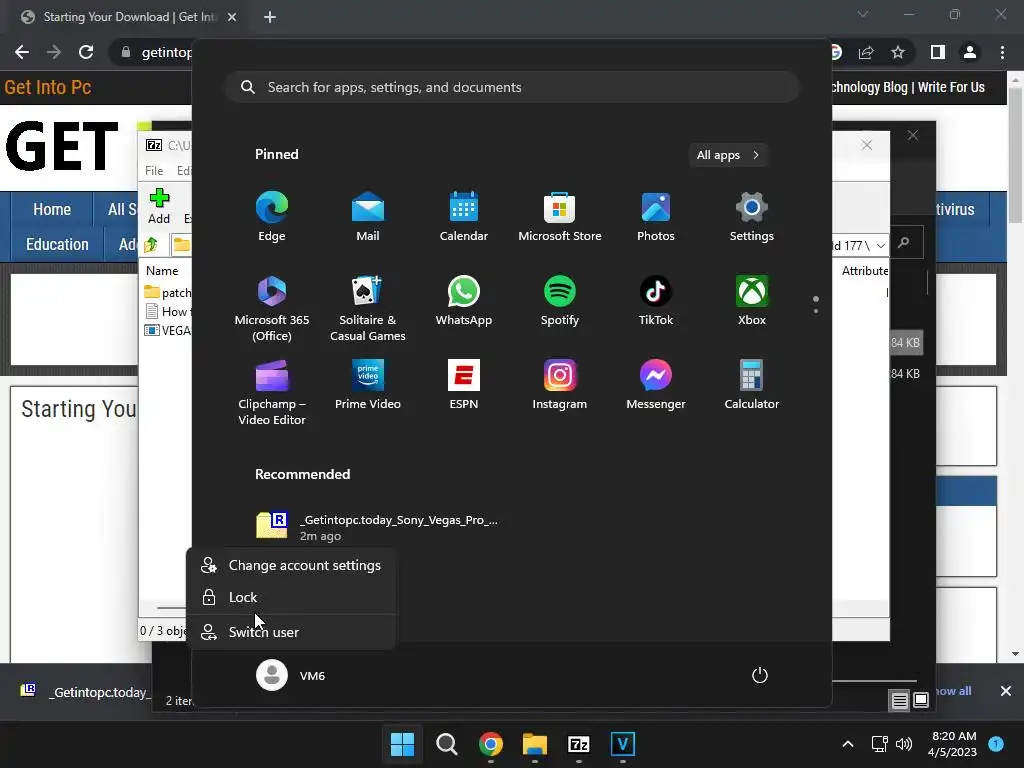Click the VM6 user account avatar
This screenshot has width=1024, height=768.
tap(272, 675)
